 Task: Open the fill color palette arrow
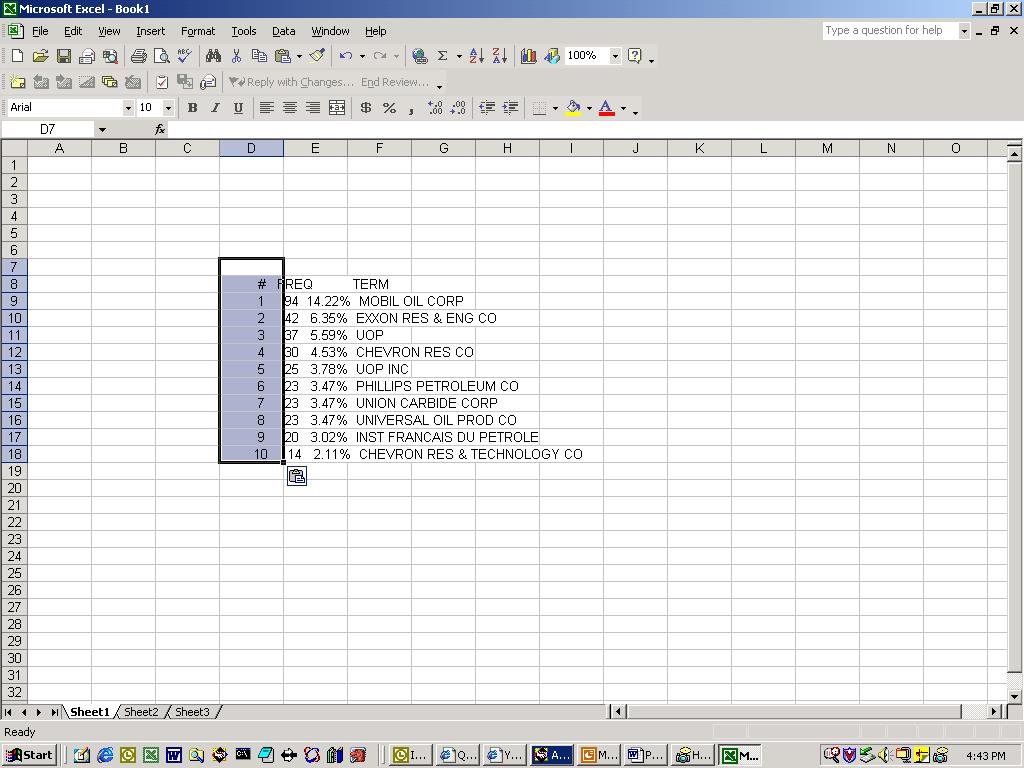(589, 108)
